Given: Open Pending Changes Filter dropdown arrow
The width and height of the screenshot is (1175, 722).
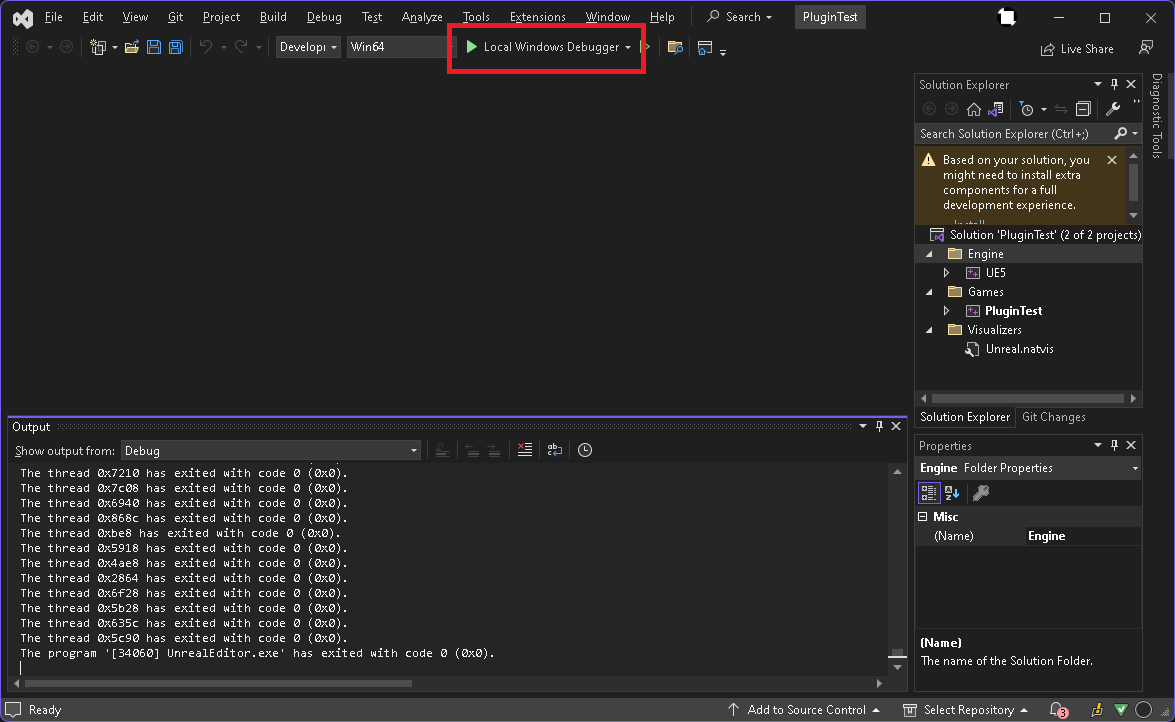Looking at the screenshot, I should (1044, 109).
